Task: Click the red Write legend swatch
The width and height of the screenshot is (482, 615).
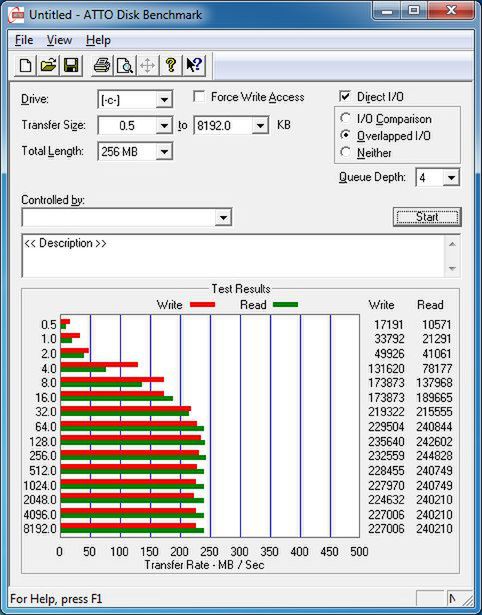Action: [x=202, y=304]
